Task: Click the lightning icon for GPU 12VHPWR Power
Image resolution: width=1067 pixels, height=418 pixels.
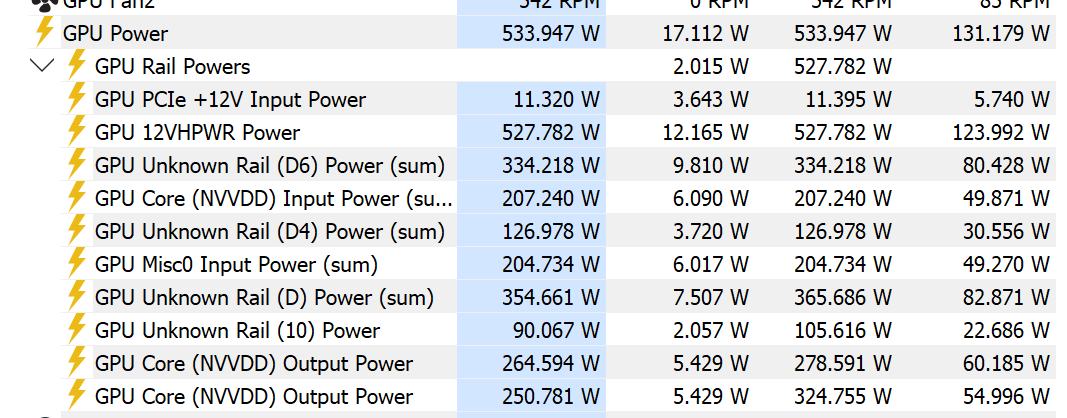Action: (77, 131)
